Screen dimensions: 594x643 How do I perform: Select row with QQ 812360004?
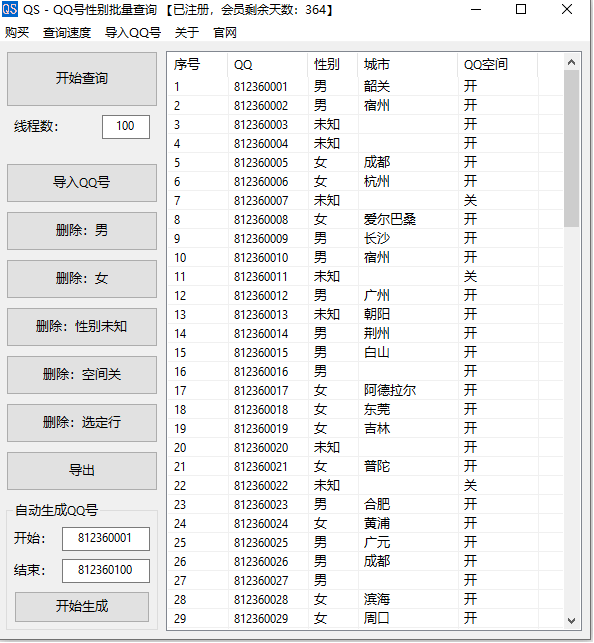[365, 144]
